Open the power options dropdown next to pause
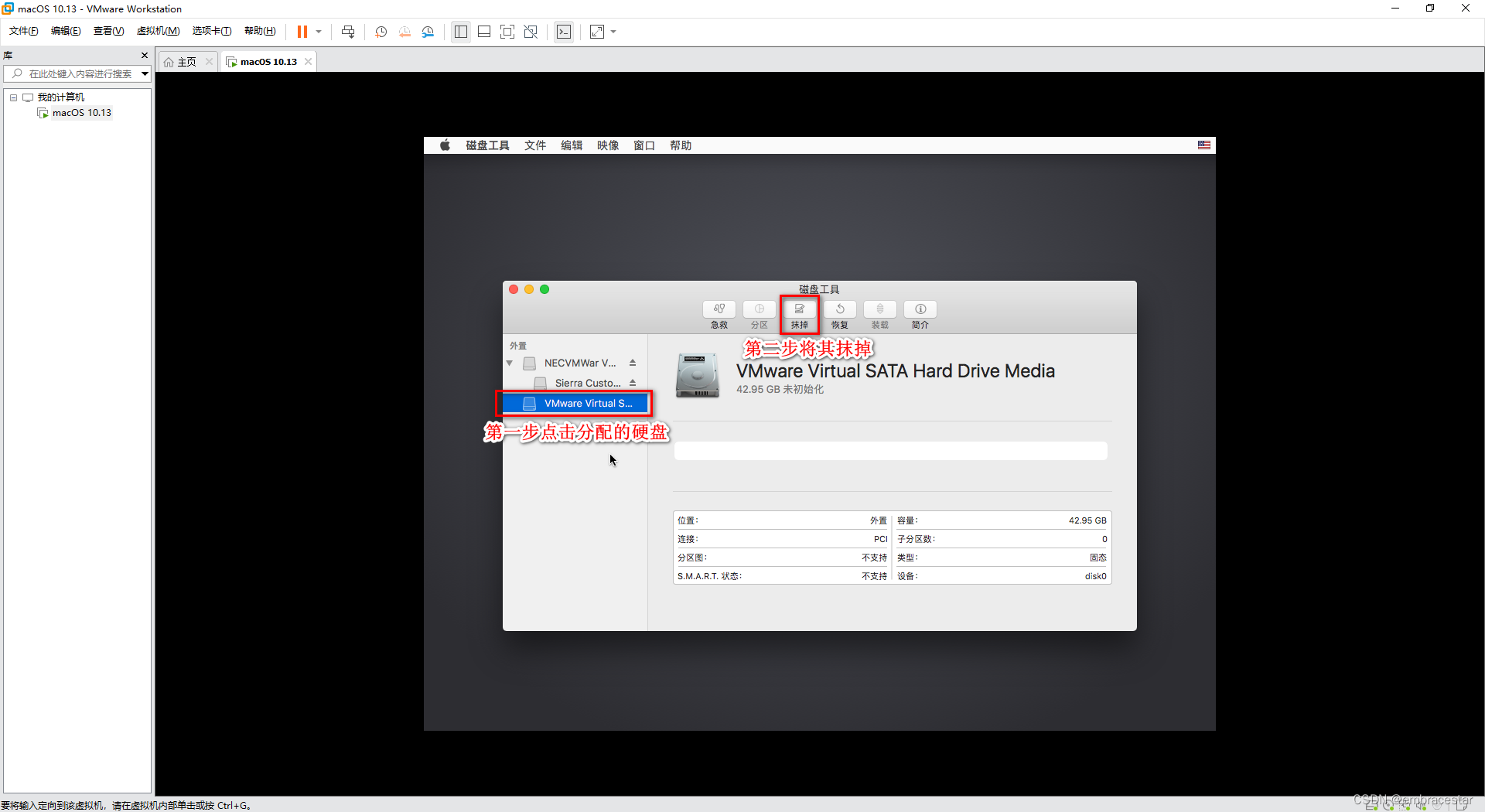 click(x=319, y=32)
